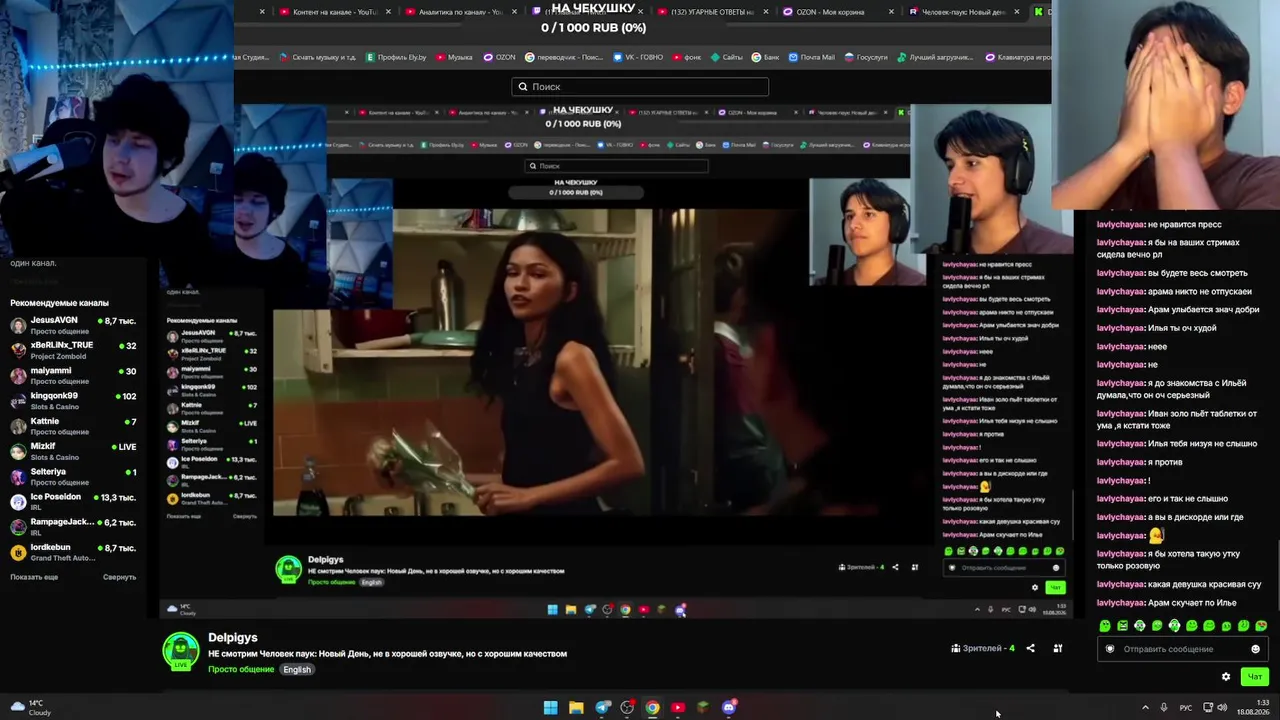Click the microphone icon in system tray
This screenshot has width=1280, height=720.
(x=1164, y=708)
